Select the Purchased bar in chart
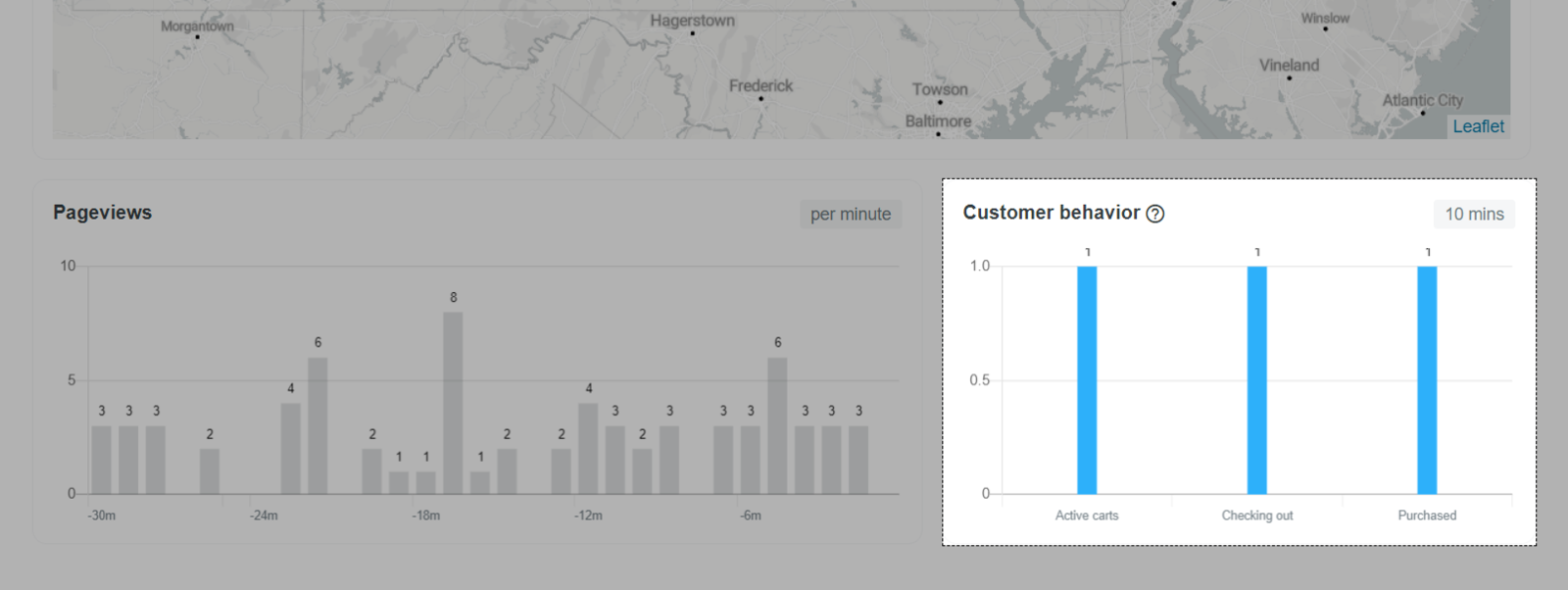1568x590 pixels. 1427,379
